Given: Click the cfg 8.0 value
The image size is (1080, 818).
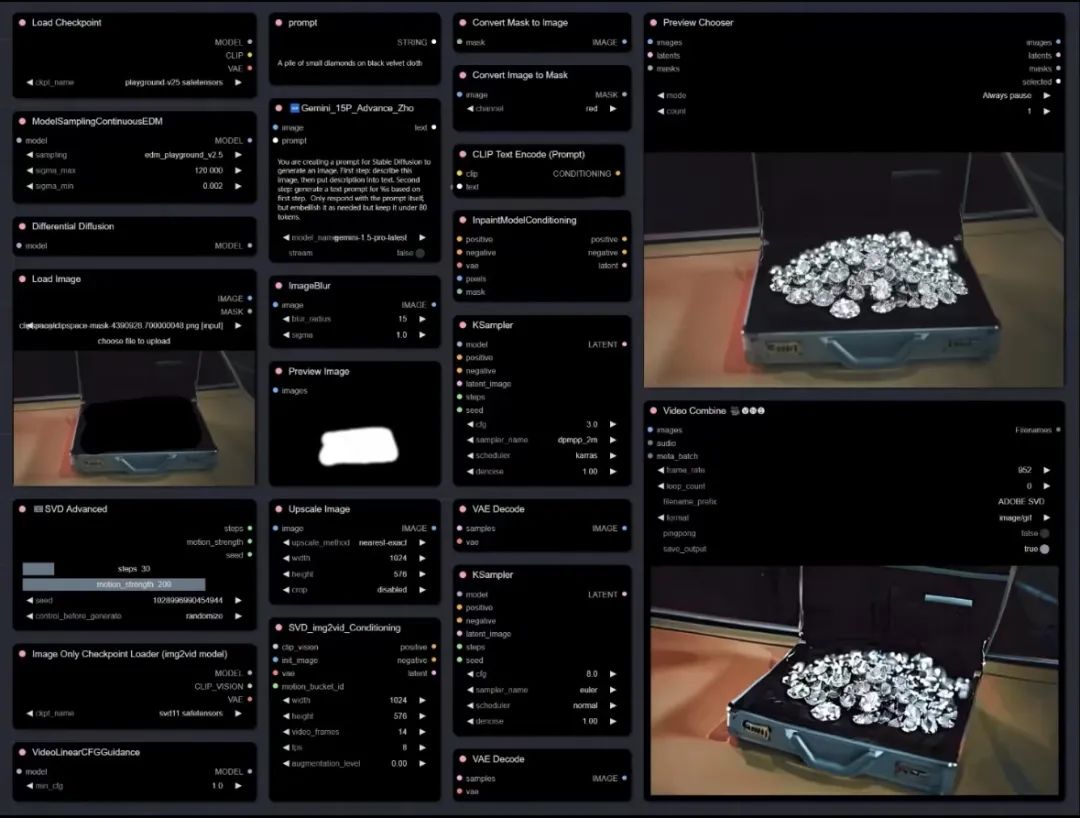Looking at the screenshot, I should 592,674.
